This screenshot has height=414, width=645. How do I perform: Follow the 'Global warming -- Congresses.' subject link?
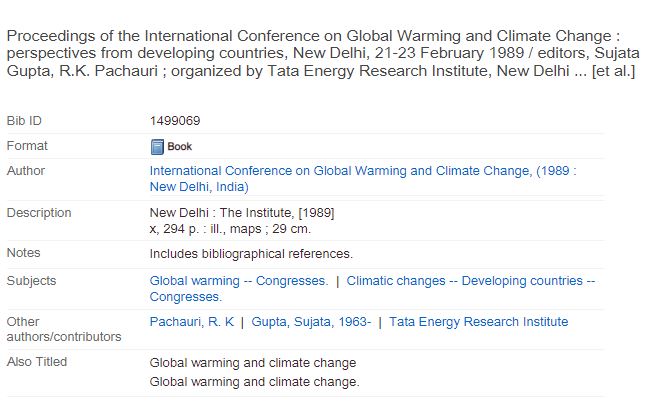pos(239,281)
